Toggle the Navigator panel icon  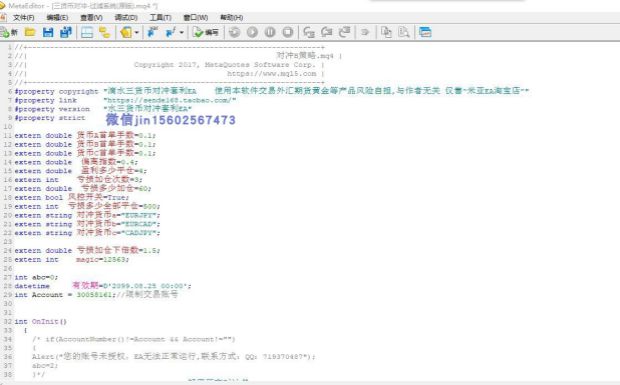coord(87,32)
